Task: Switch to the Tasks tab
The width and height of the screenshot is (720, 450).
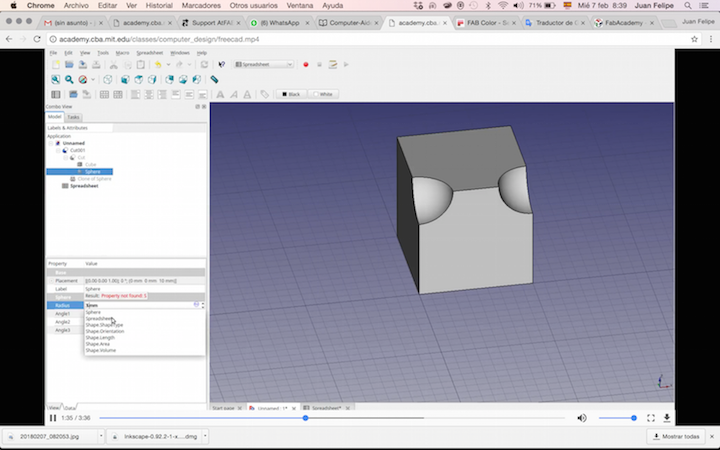Action: tap(74, 117)
